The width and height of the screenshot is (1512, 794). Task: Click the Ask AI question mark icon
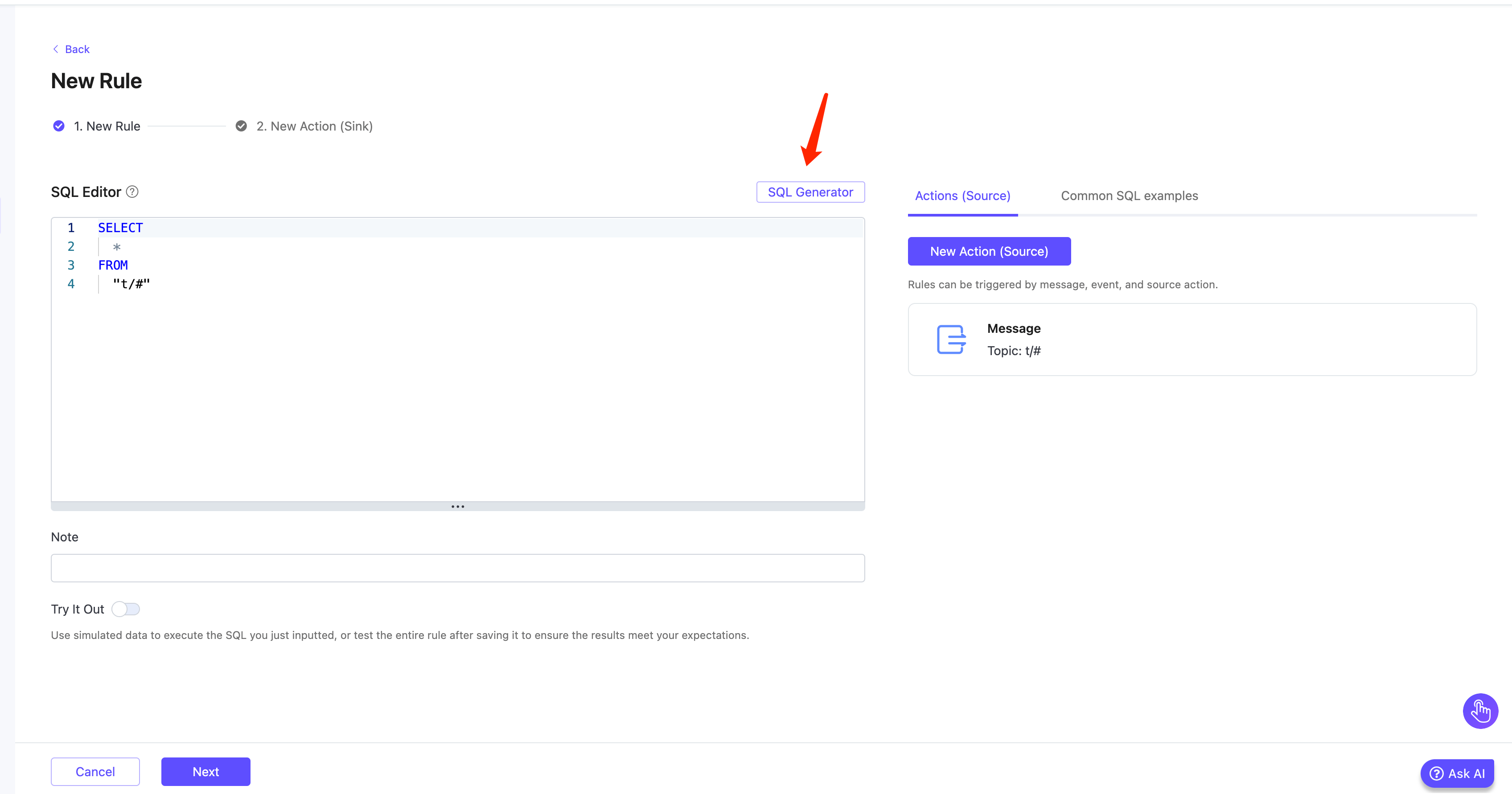coord(1436,774)
